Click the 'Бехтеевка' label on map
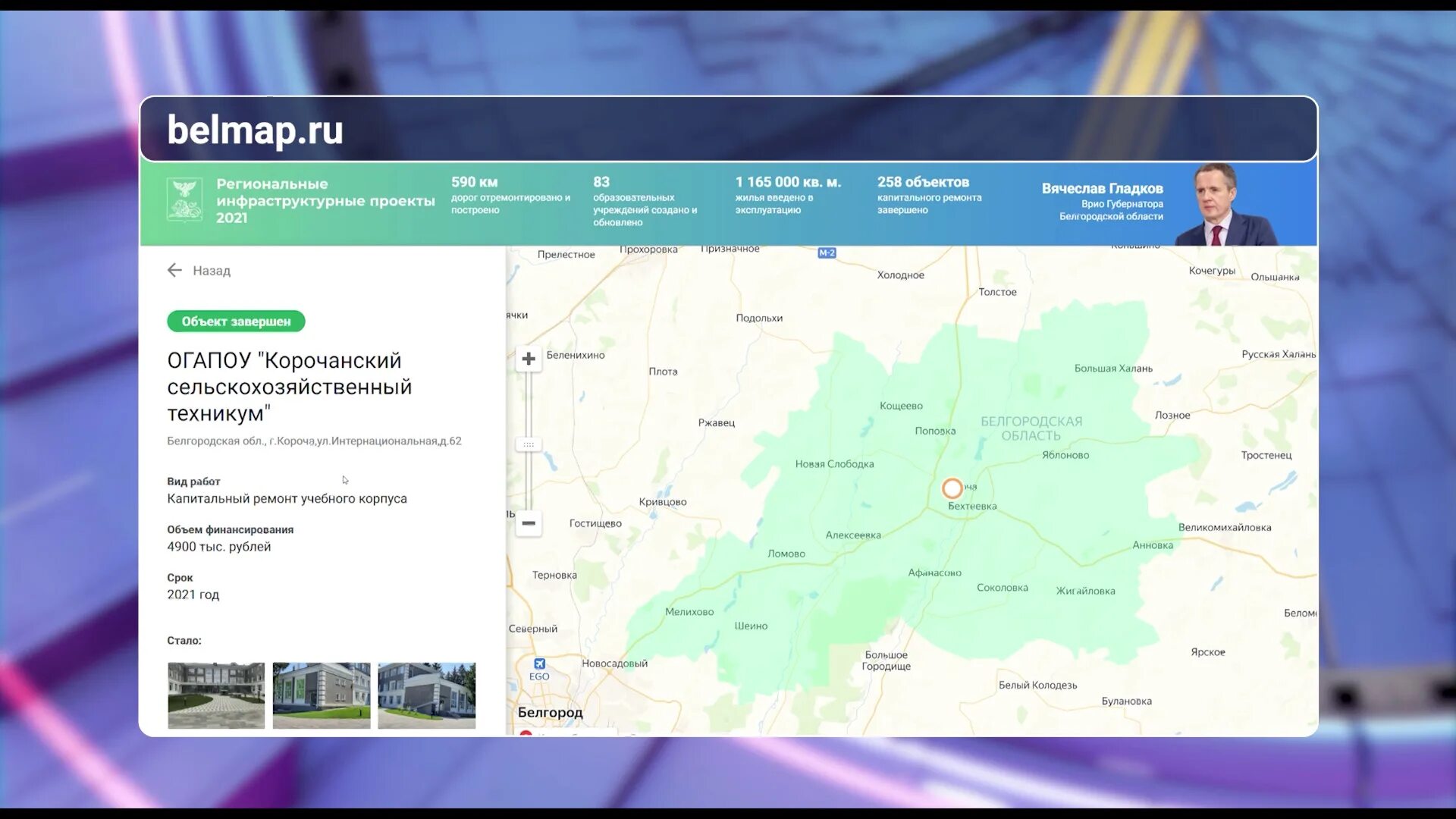 [x=972, y=507]
